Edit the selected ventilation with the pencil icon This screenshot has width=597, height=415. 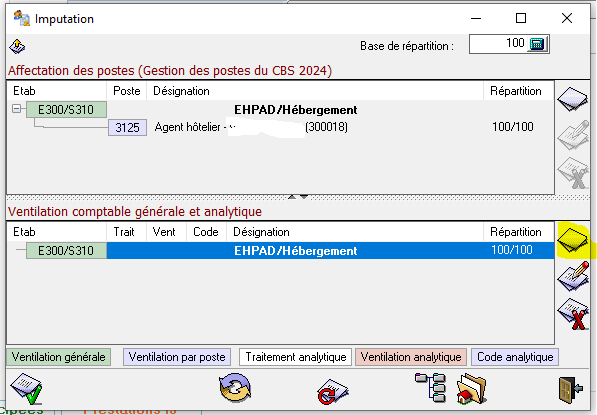click(x=573, y=276)
